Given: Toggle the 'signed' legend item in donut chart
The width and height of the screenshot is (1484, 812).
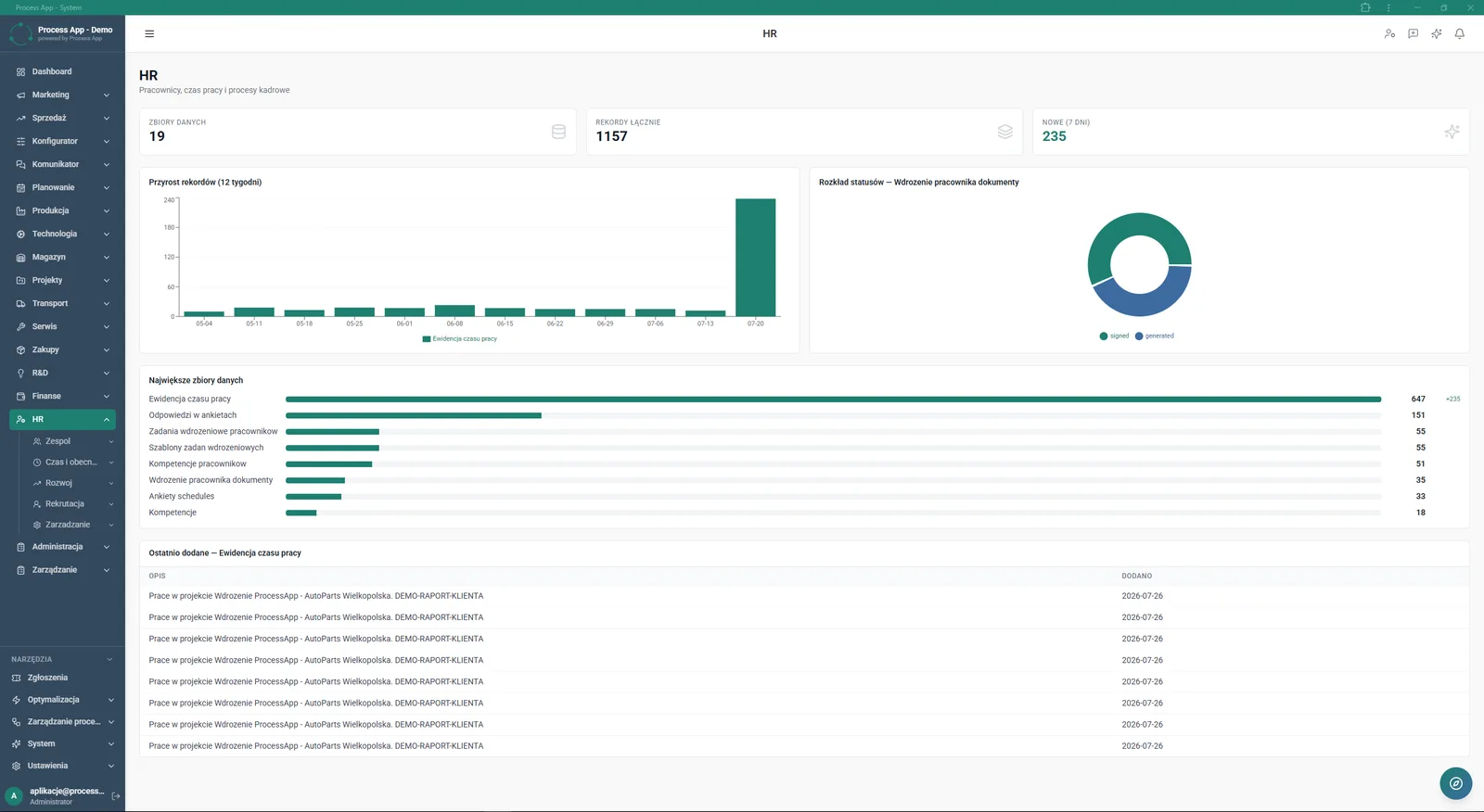Looking at the screenshot, I should [x=1115, y=336].
